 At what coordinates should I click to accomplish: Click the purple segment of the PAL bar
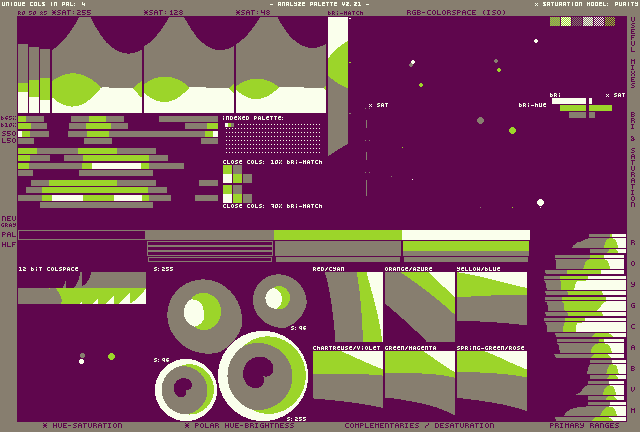pos(82,235)
